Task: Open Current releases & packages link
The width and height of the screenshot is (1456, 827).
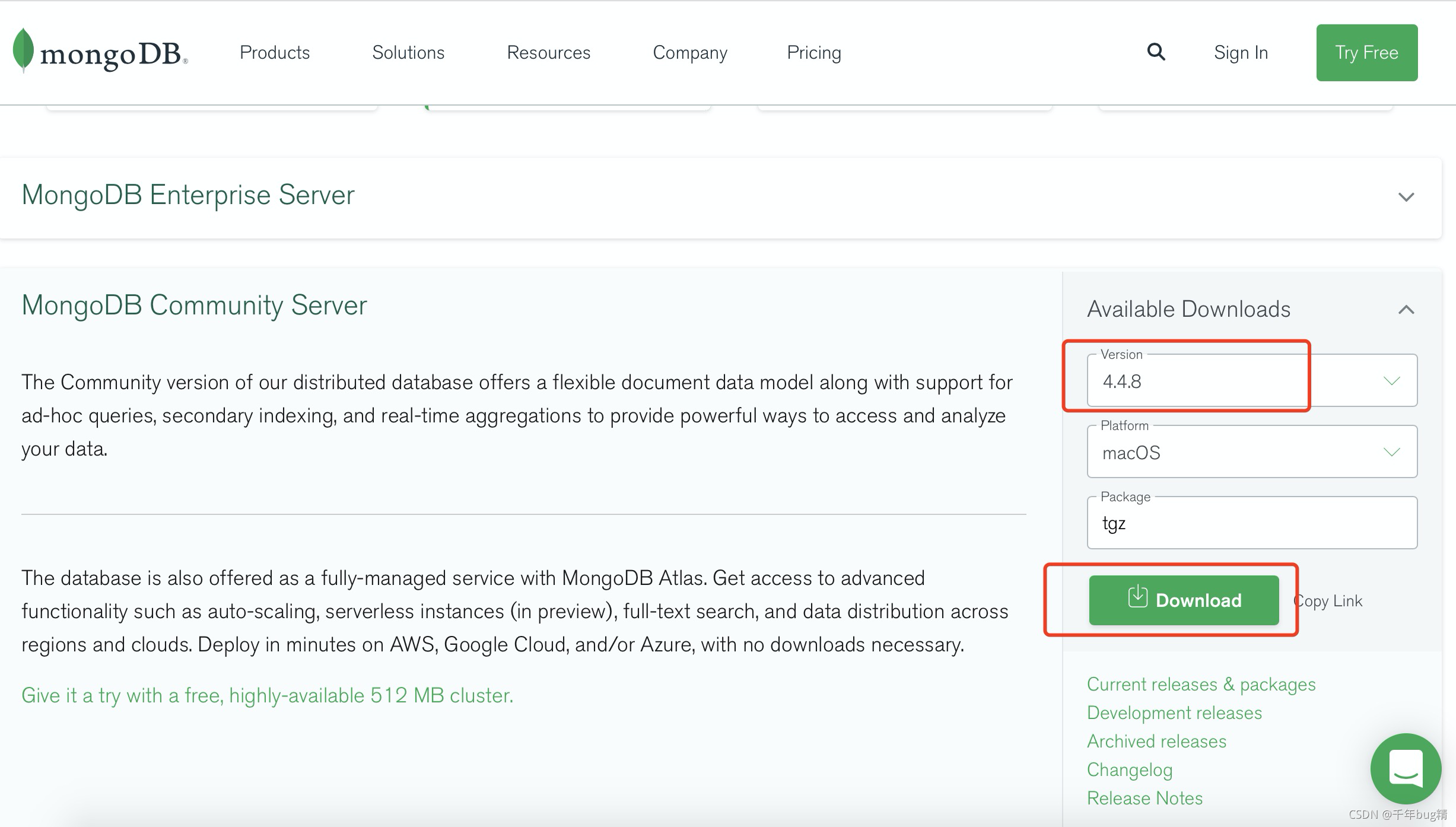Action: coord(1201,685)
